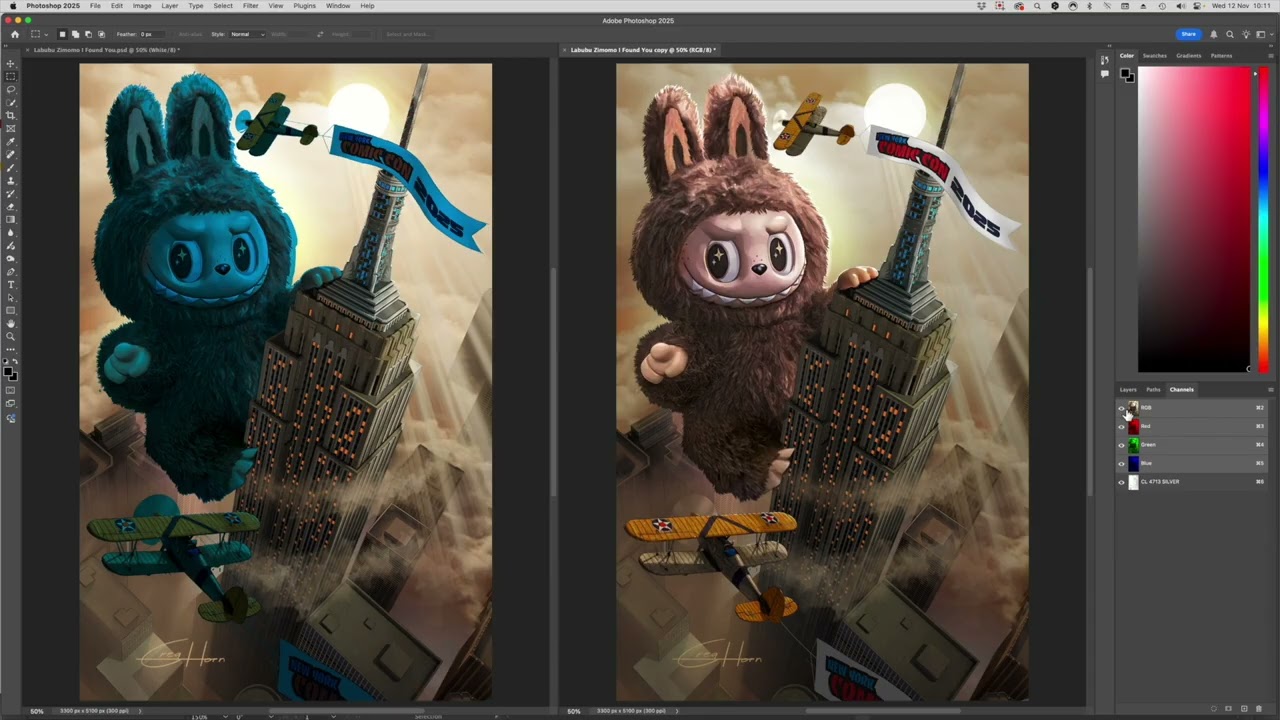
Task: Switch to the Paths tab
Action: [1153, 390]
